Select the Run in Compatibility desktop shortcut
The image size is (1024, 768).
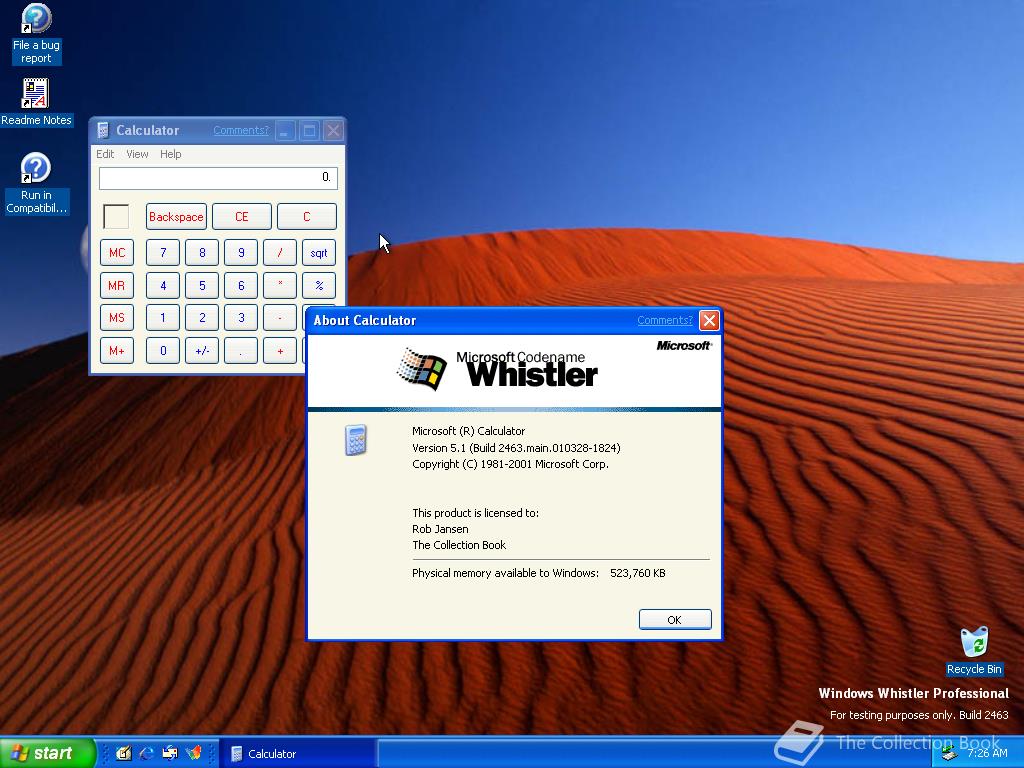(36, 184)
